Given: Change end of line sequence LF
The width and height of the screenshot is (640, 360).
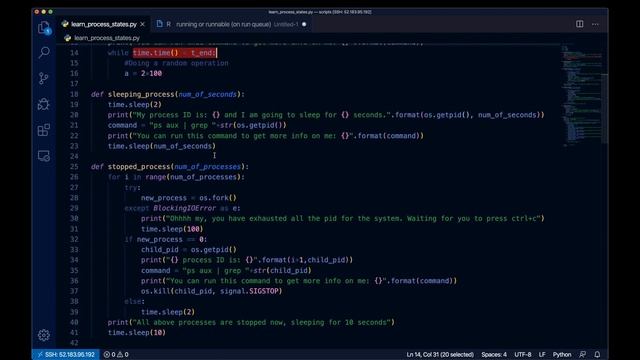Looking at the screenshot, I should point(542,354).
